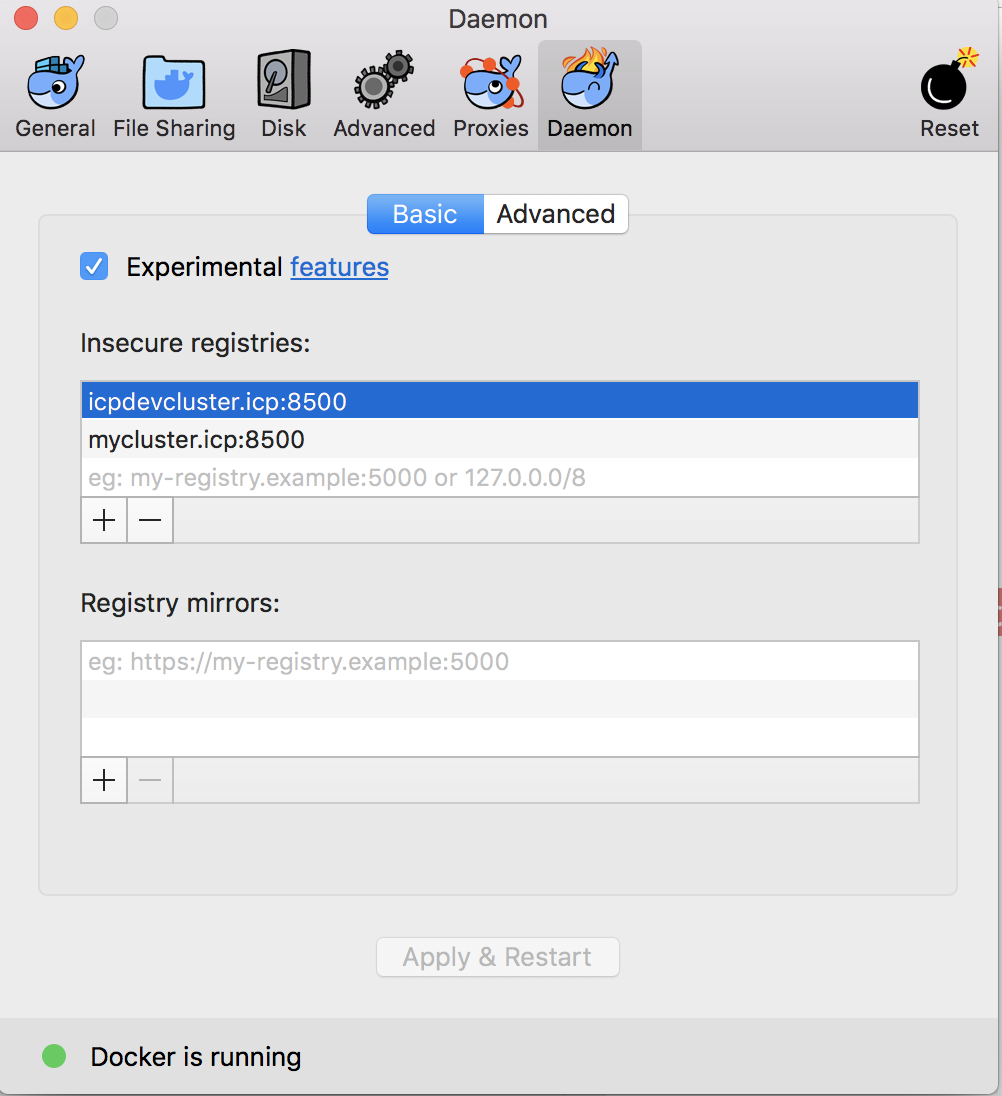Image resolution: width=1002 pixels, height=1096 pixels.
Task: Select mycluster.icp:8500 registry entry
Action: tap(500, 439)
